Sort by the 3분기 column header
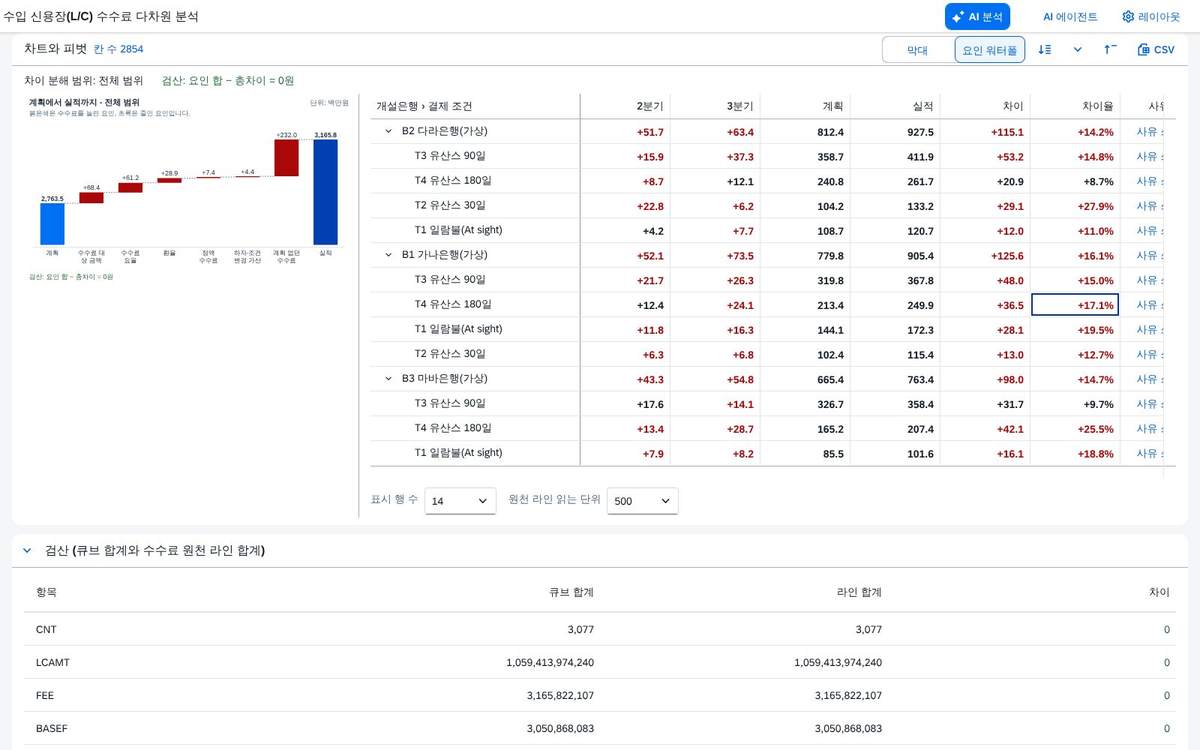 coord(740,106)
